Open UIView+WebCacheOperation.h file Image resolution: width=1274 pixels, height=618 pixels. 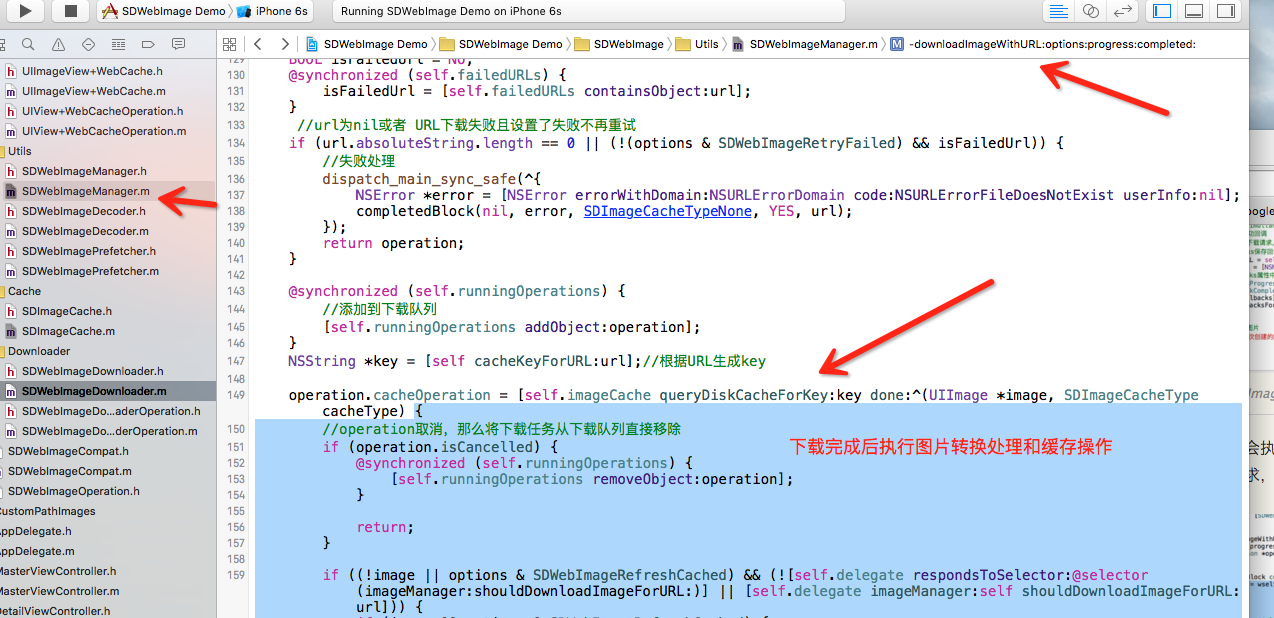pyautogui.click(x=102, y=111)
